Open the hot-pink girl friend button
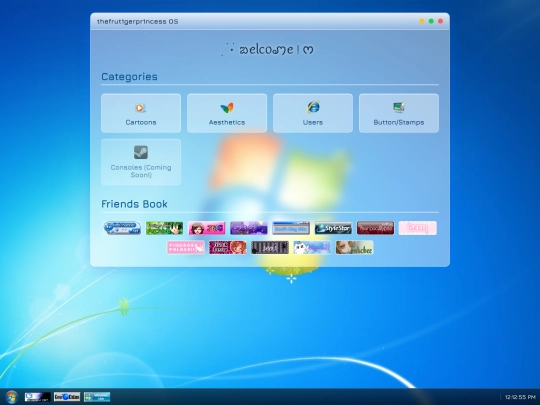 [207, 228]
